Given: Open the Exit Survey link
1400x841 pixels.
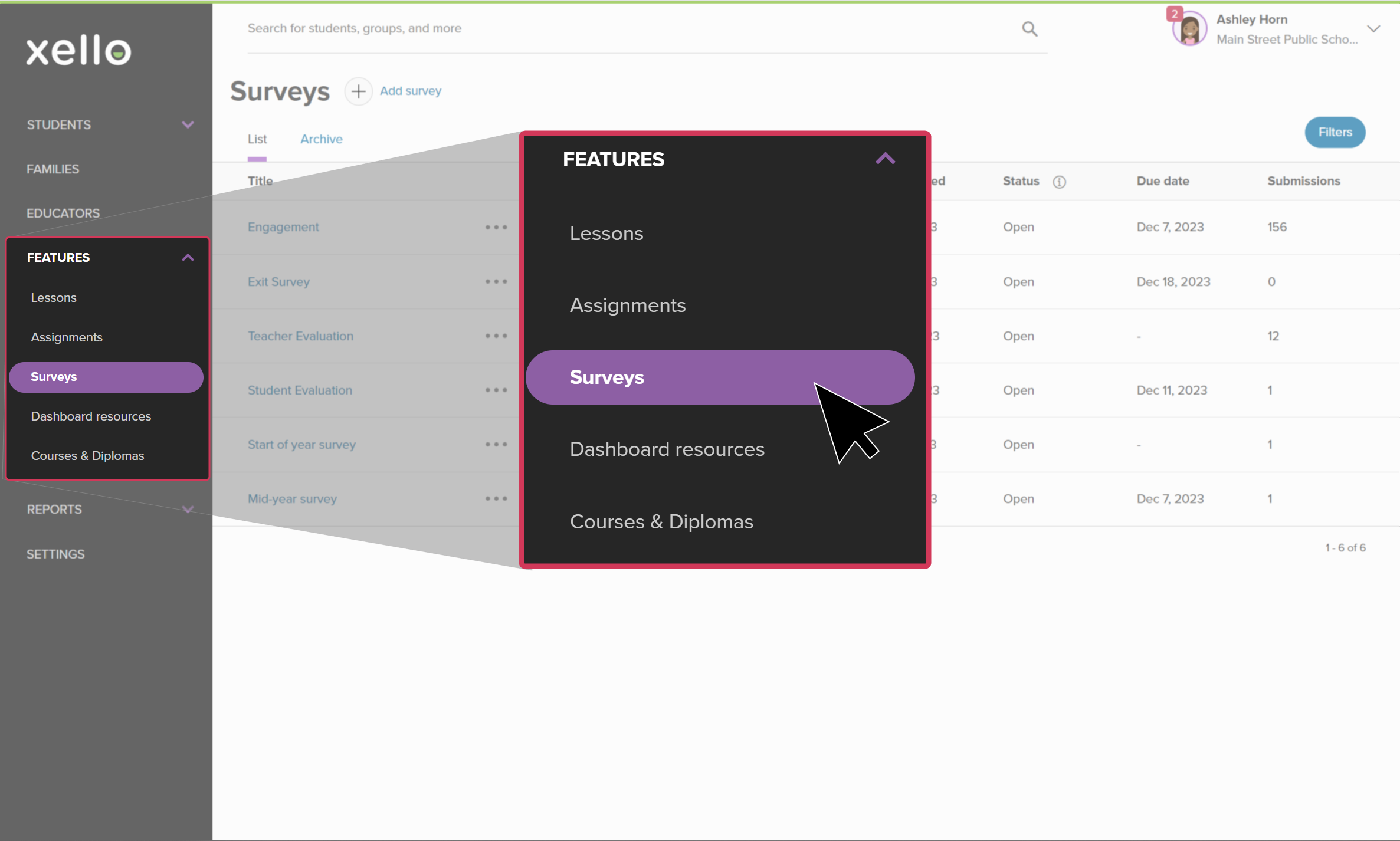Looking at the screenshot, I should click(x=278, y=281).
